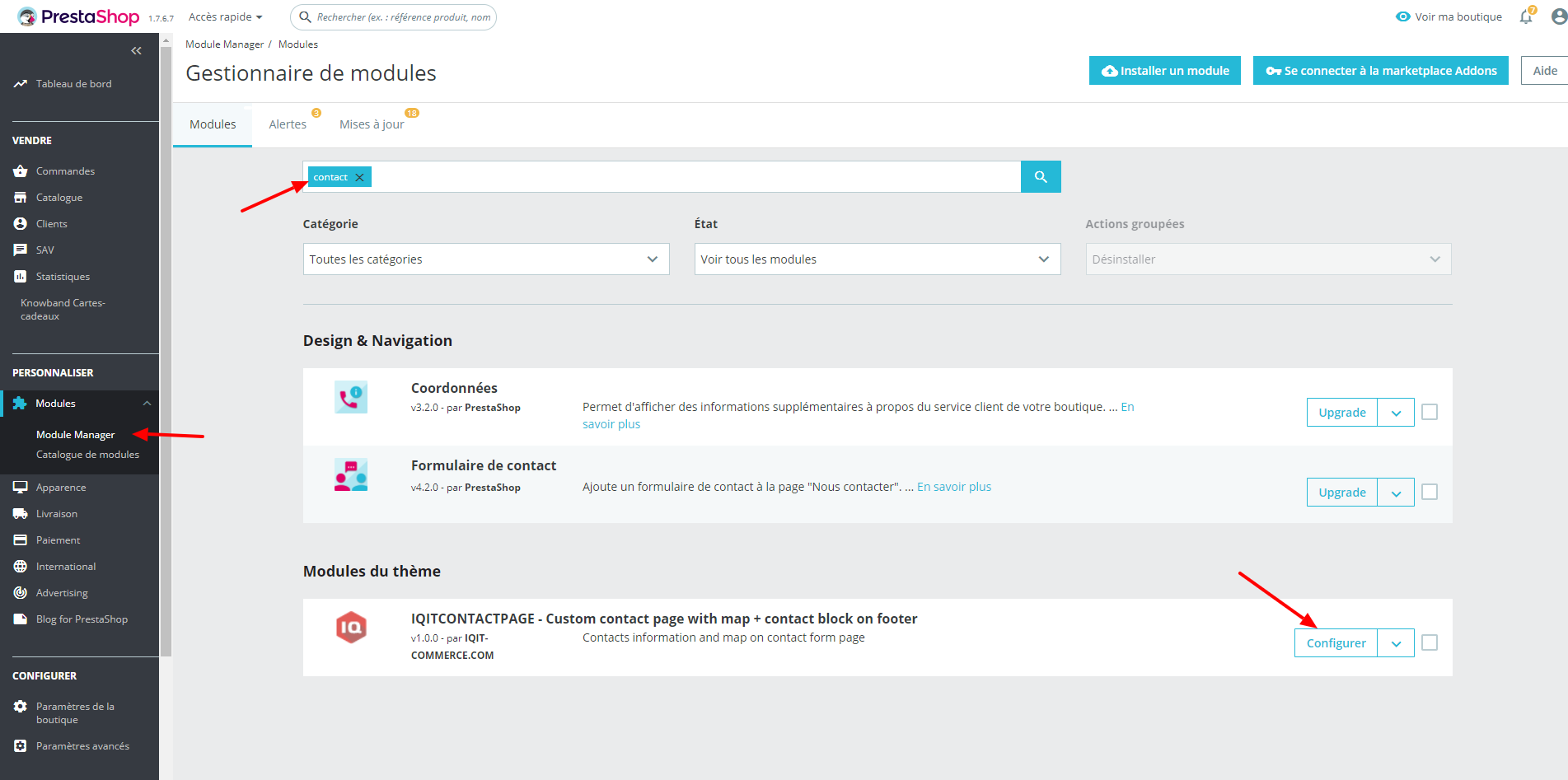
Task: Click the Paramètres de la boutique gear icon
Action: pyautogui.click(x=21, y=707)
